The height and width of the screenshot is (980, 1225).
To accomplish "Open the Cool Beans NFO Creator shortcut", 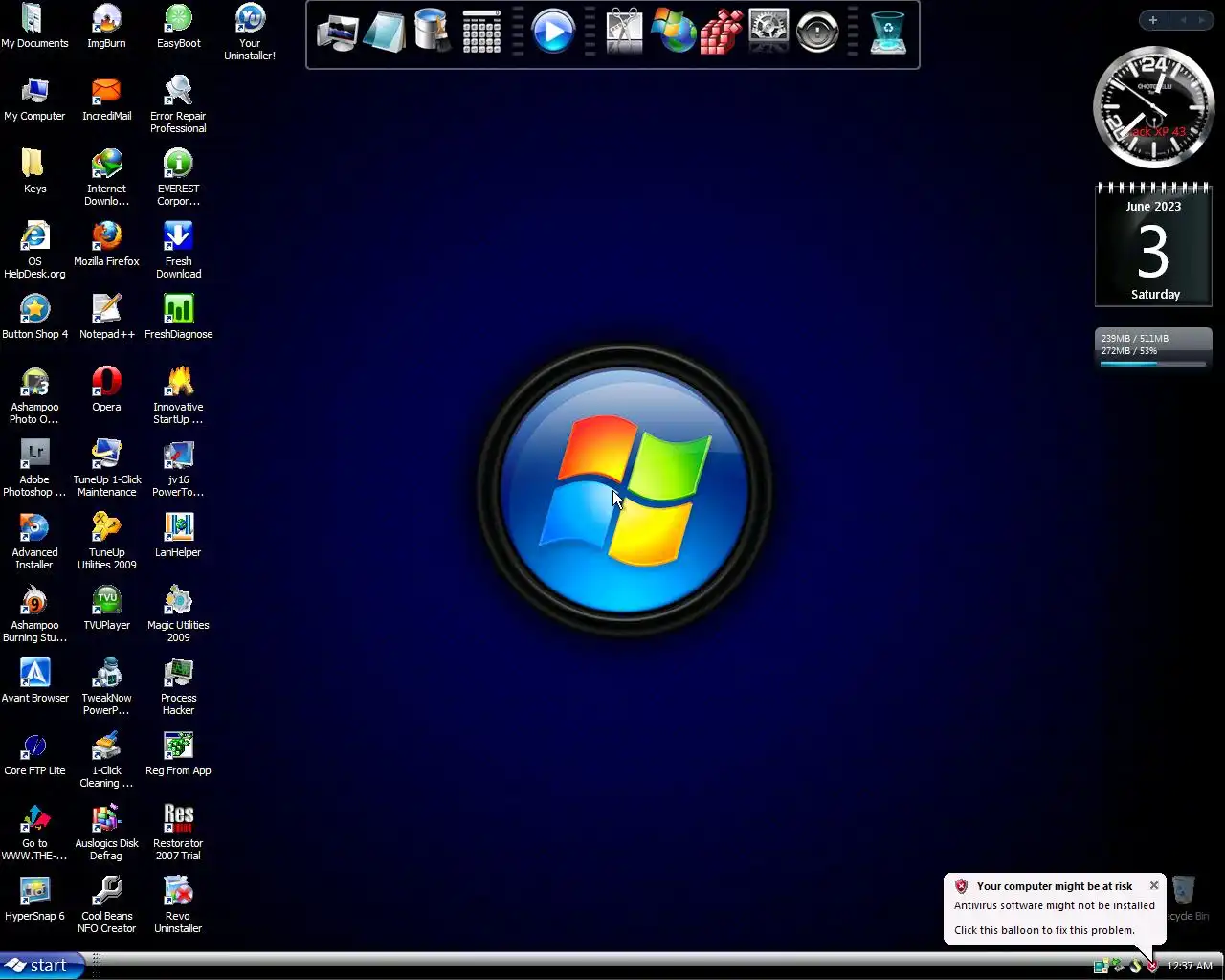I will point(106,905).
